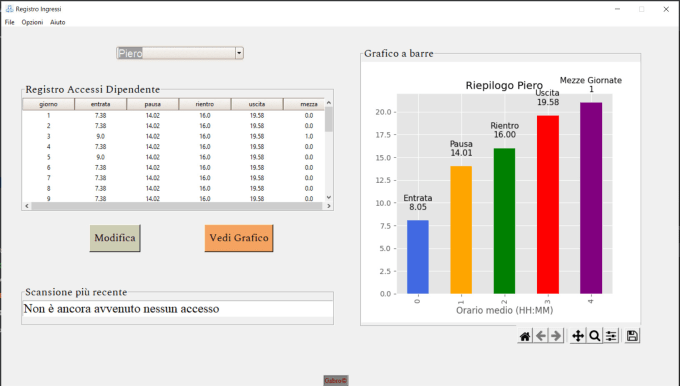
Task: Click the table's scroll down arrow
Action: point(329,197)
